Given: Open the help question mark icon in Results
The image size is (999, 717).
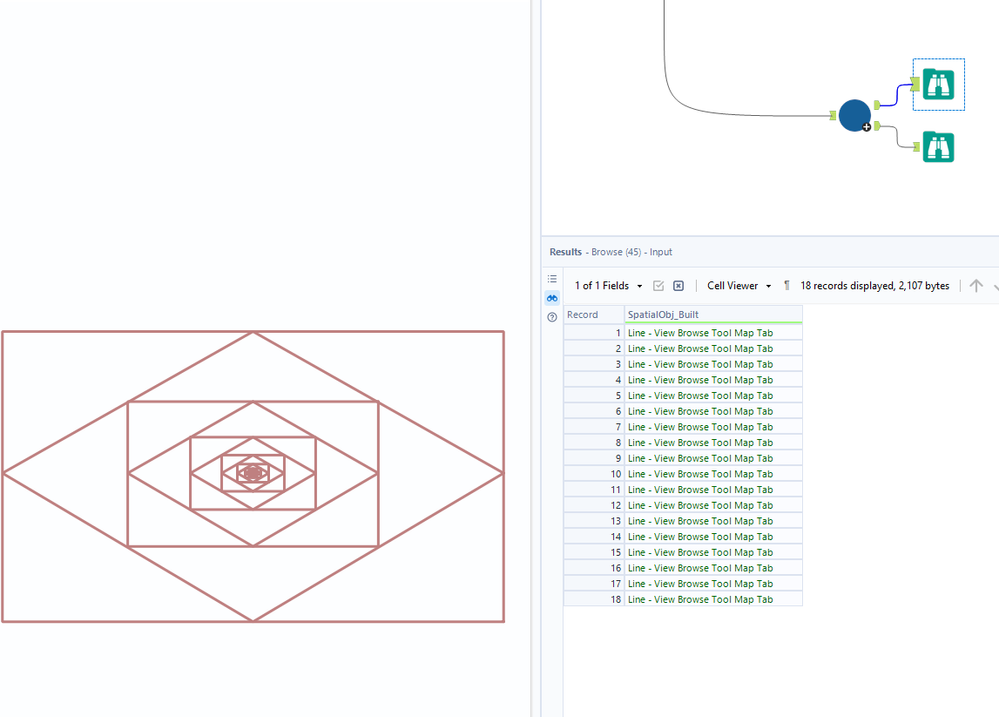Looking at the screenshot, I should click(552, 317).
